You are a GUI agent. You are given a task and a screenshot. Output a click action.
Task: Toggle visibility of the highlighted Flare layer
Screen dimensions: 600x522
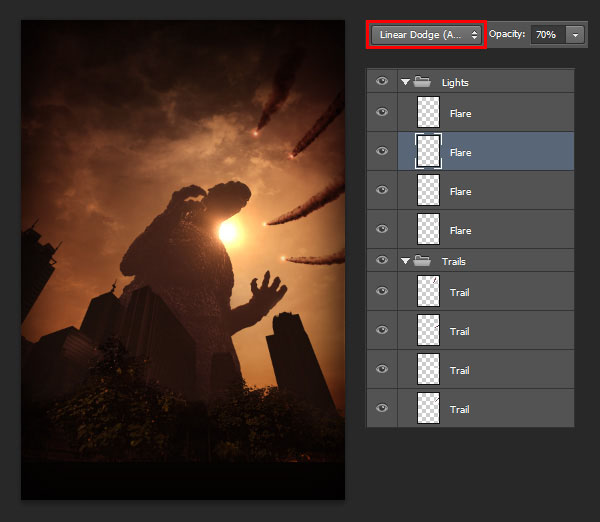pos(382,151)
